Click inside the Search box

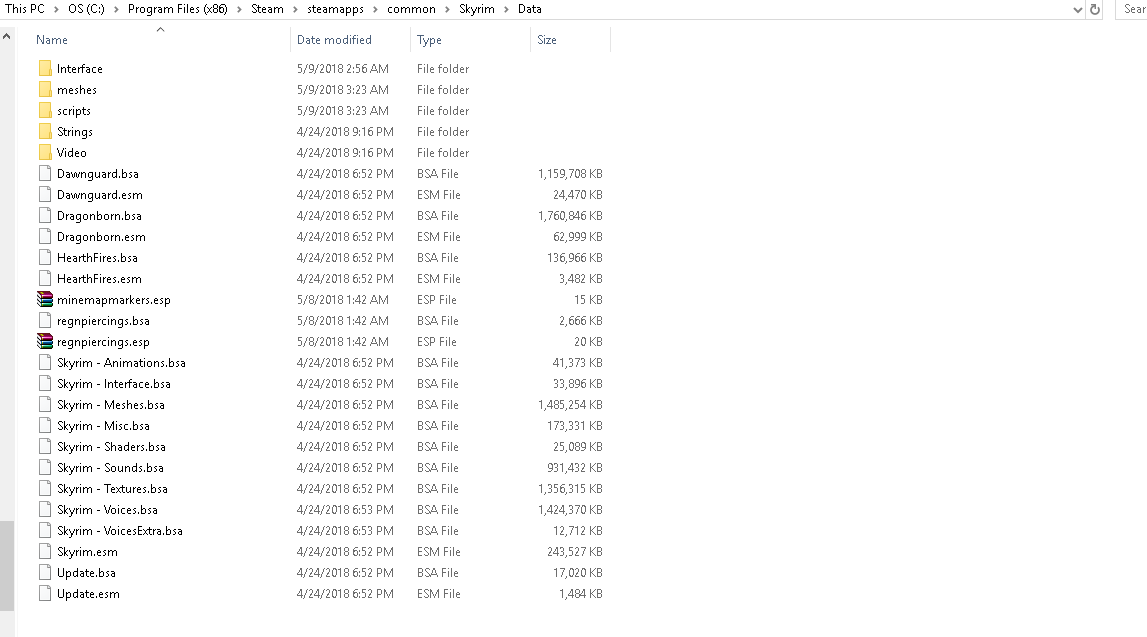(x=1132, y=10)
